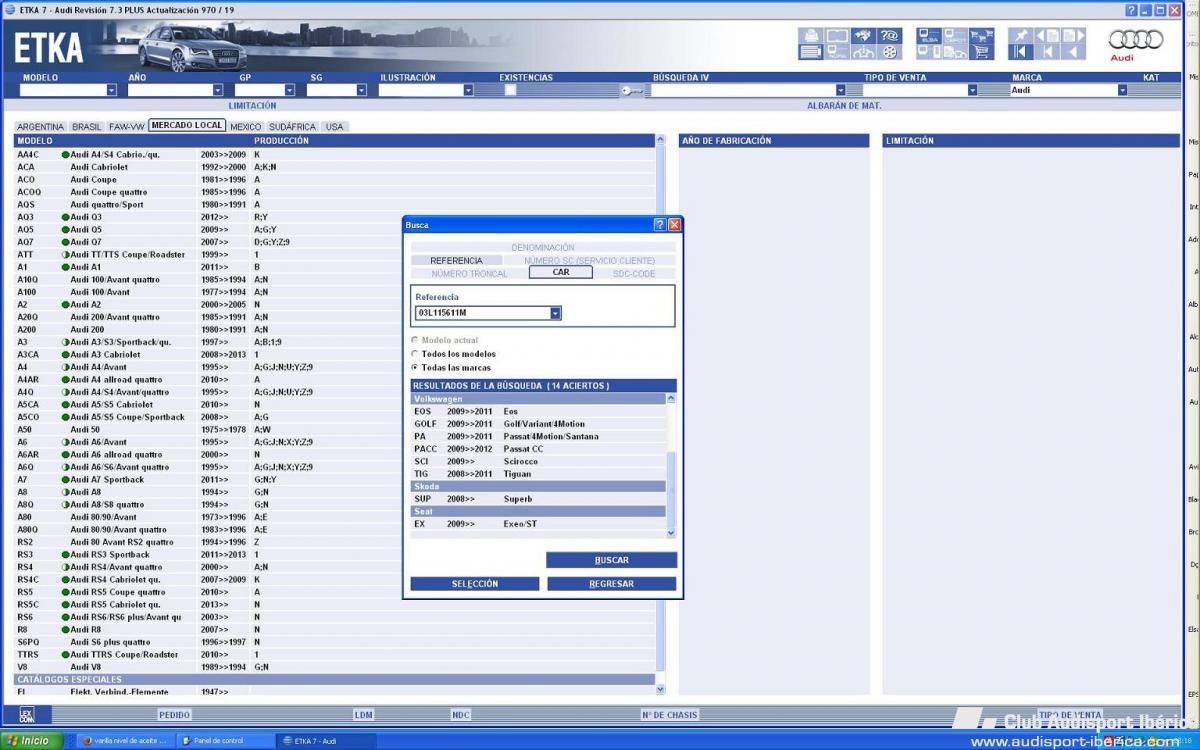
Task: Expand the Referencia combo box arrow
Action: [556, 313]
